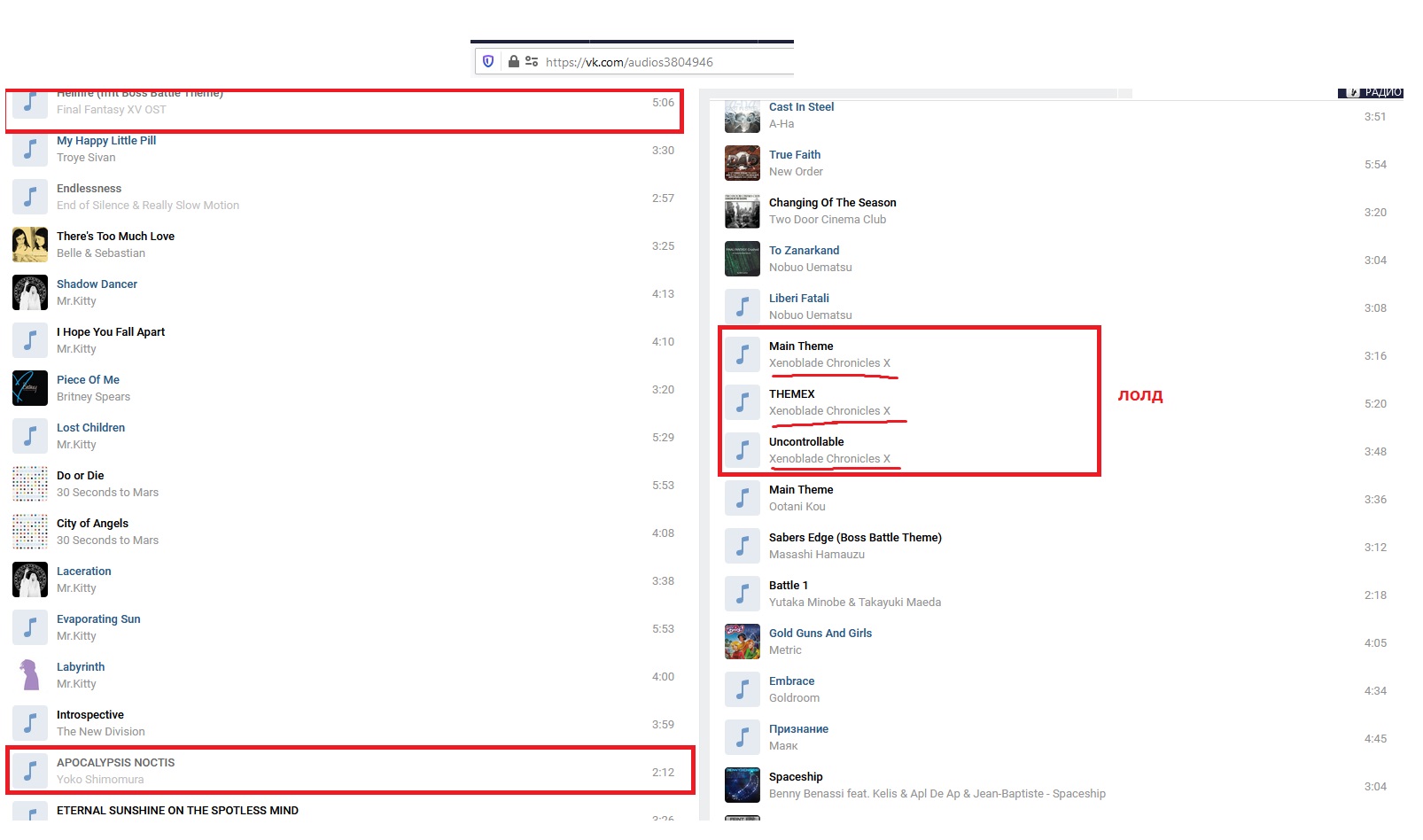Click the music note icon for Liberi Fatali
Viewport: 1423px width, 840px height.
743,307
